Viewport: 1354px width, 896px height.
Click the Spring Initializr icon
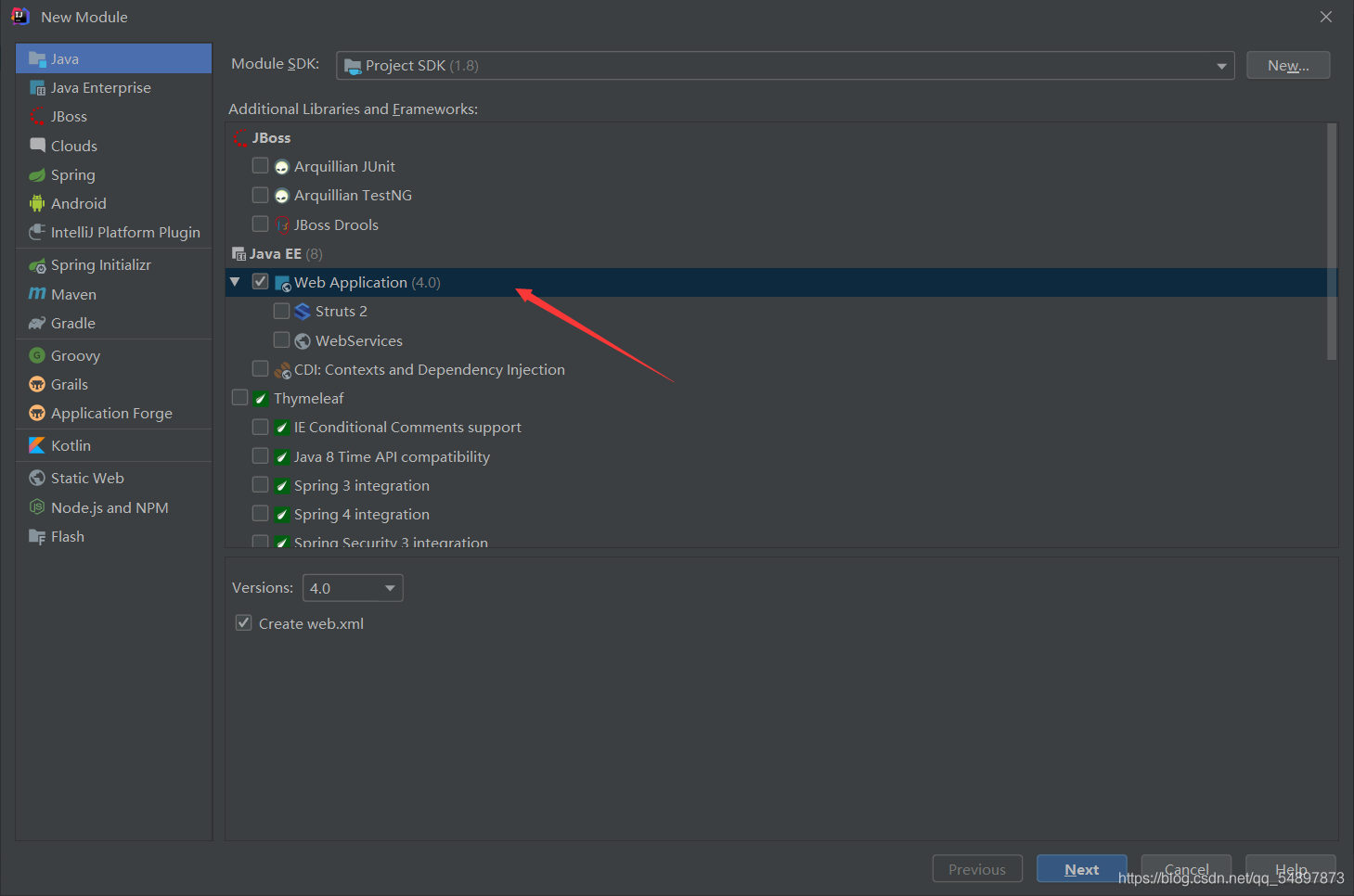(x=37, y=265)
